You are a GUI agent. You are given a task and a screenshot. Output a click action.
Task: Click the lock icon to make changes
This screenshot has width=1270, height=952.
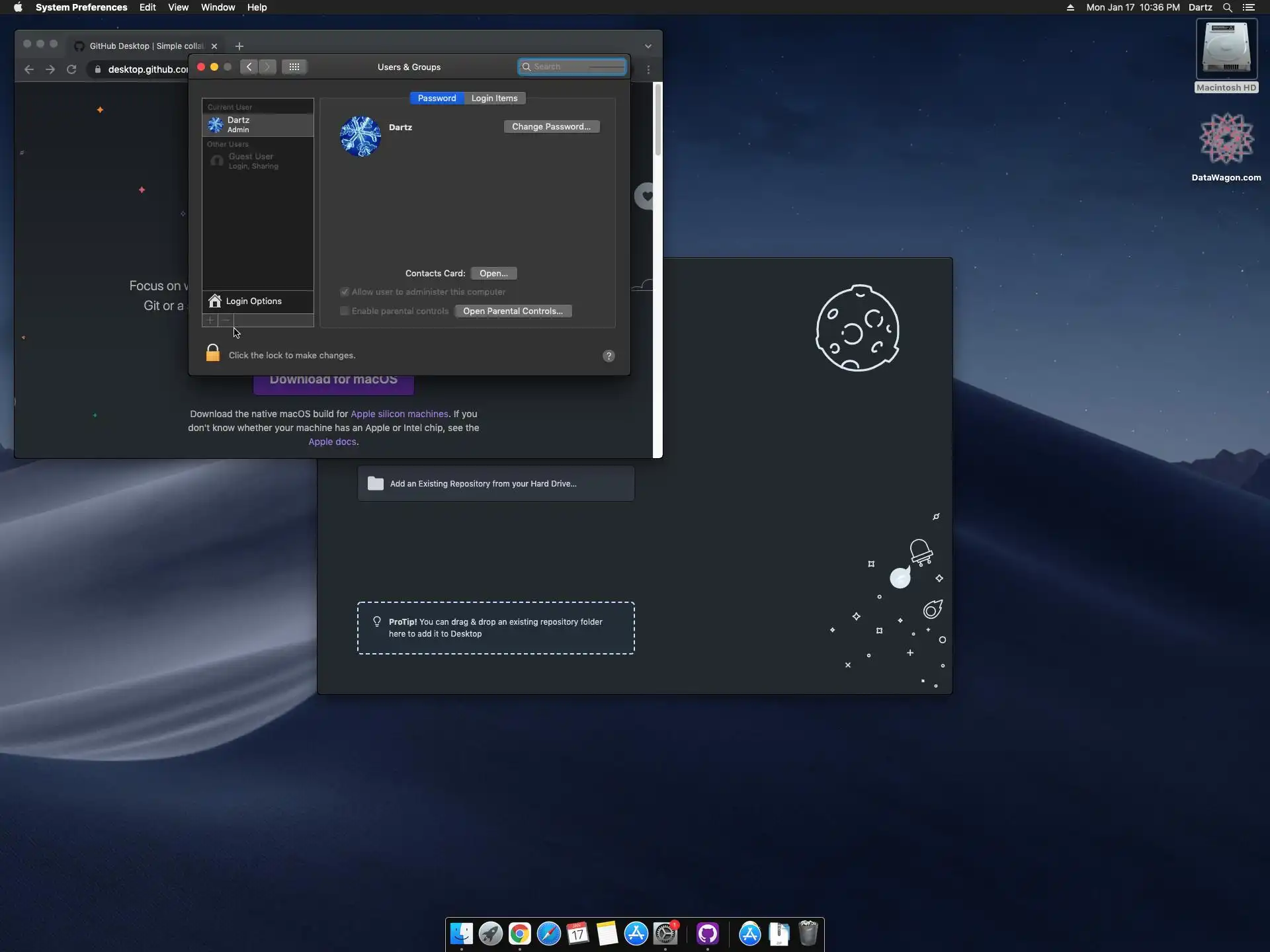point(212,354)
